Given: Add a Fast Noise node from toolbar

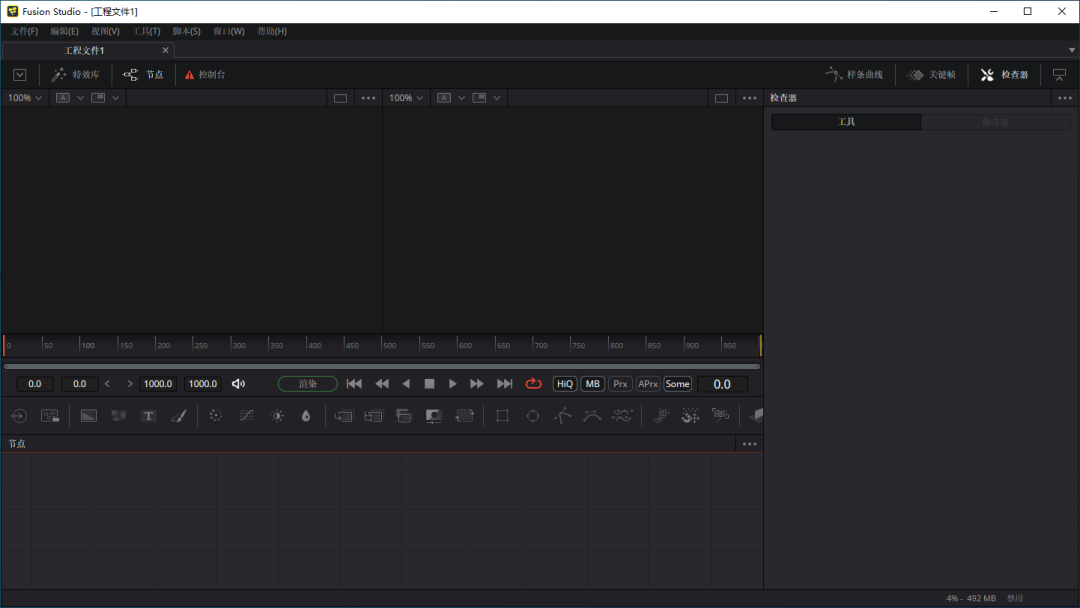Looking at the screenshot, I should [x=118, y=416].
